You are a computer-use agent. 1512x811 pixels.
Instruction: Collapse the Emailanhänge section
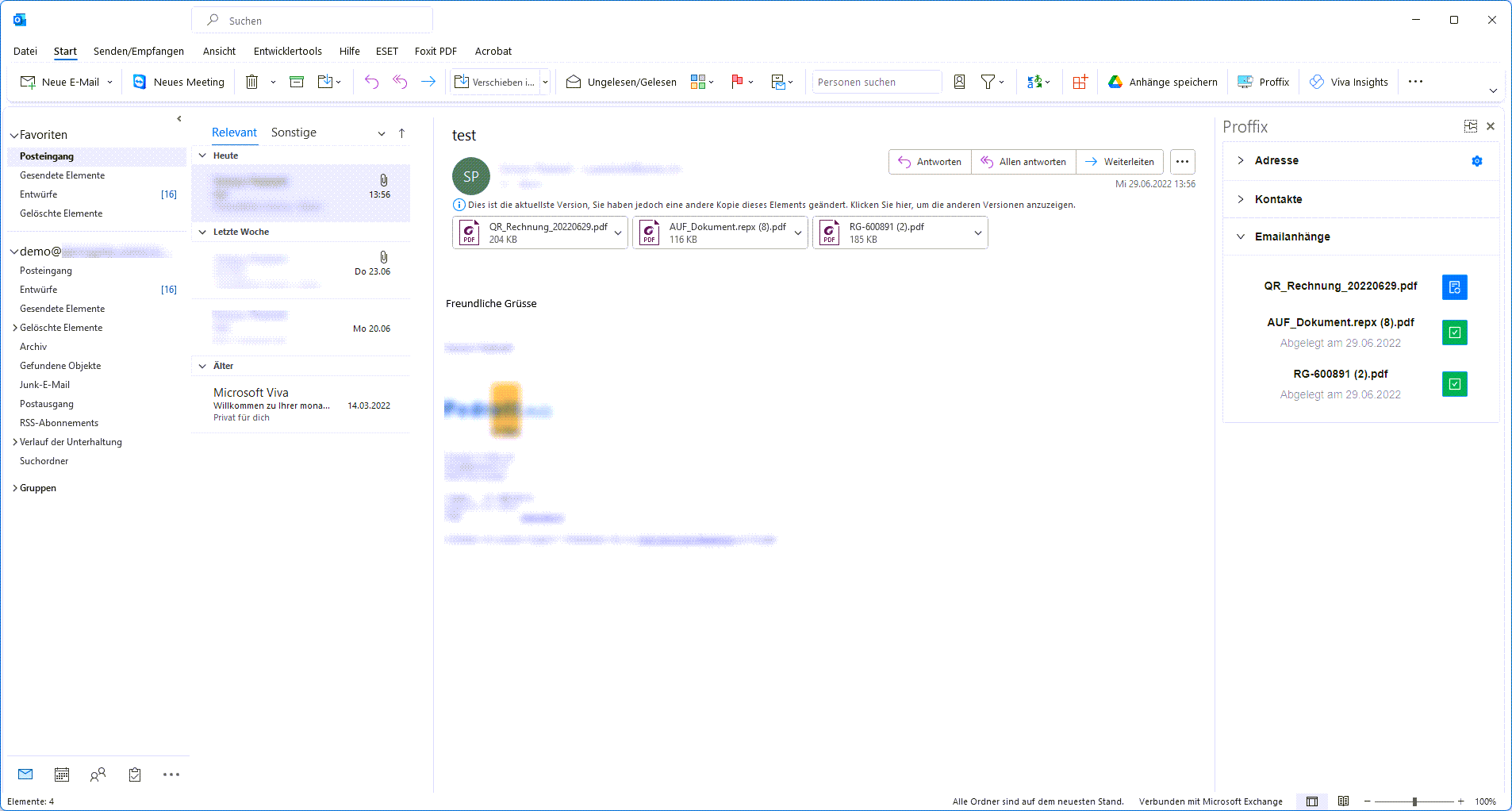coord(1241,236)
